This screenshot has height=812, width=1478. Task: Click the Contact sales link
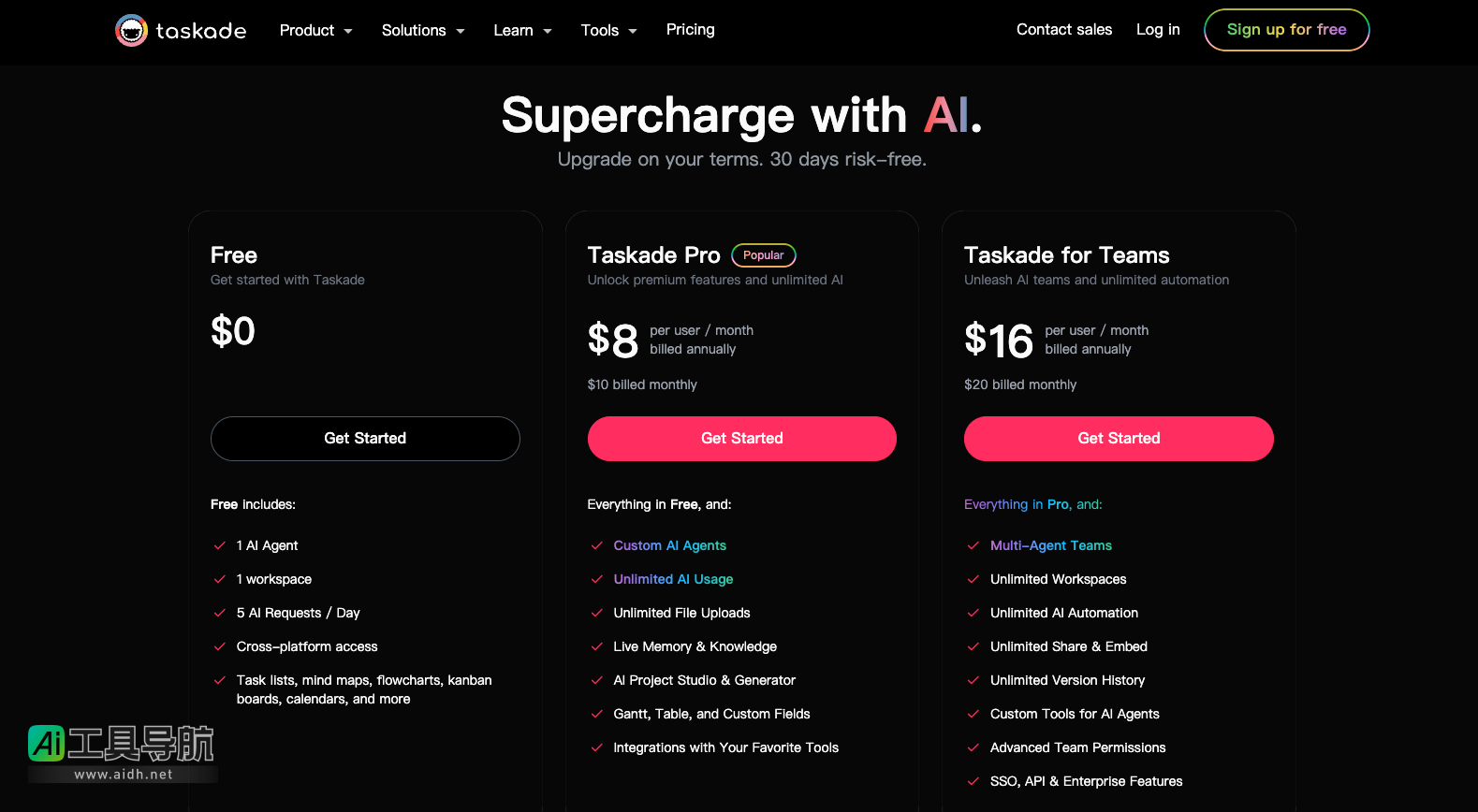coord(1063,30)
